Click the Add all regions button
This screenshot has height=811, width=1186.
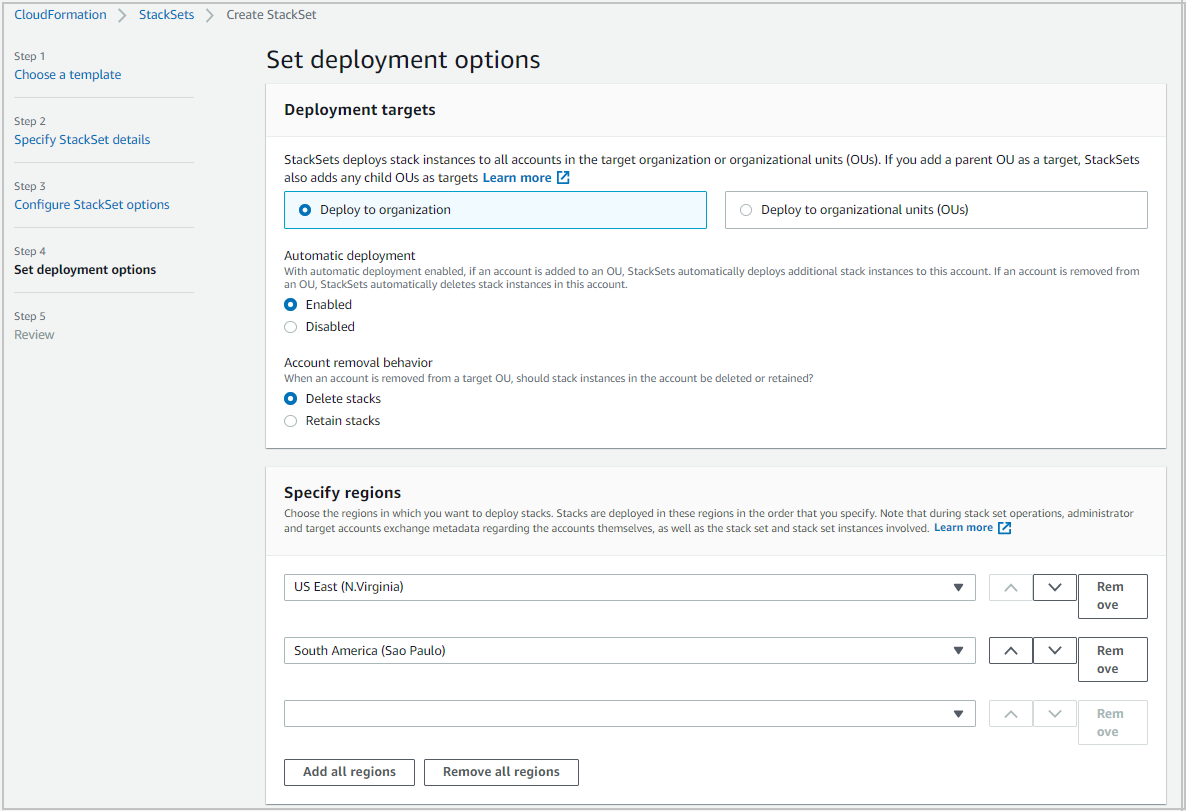click(349, 771)
